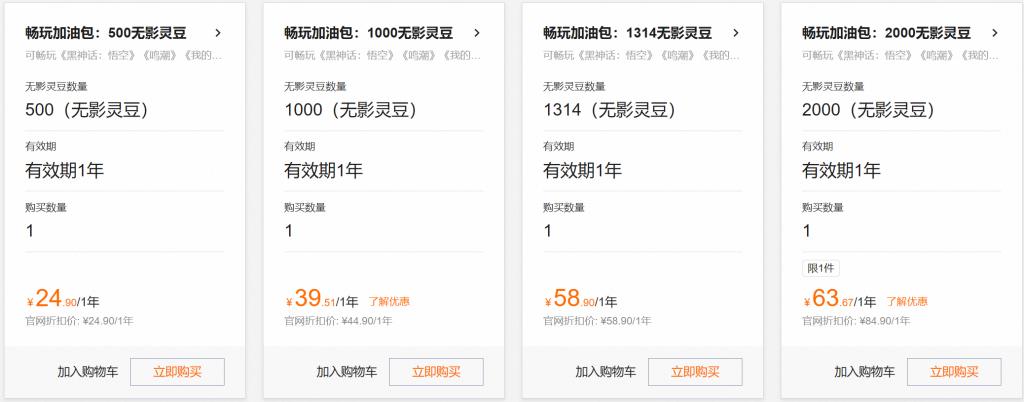Click the ¥39.51/1年 orange price
The width and height of the screenshot is (1024, 402).
click(322, 300)
